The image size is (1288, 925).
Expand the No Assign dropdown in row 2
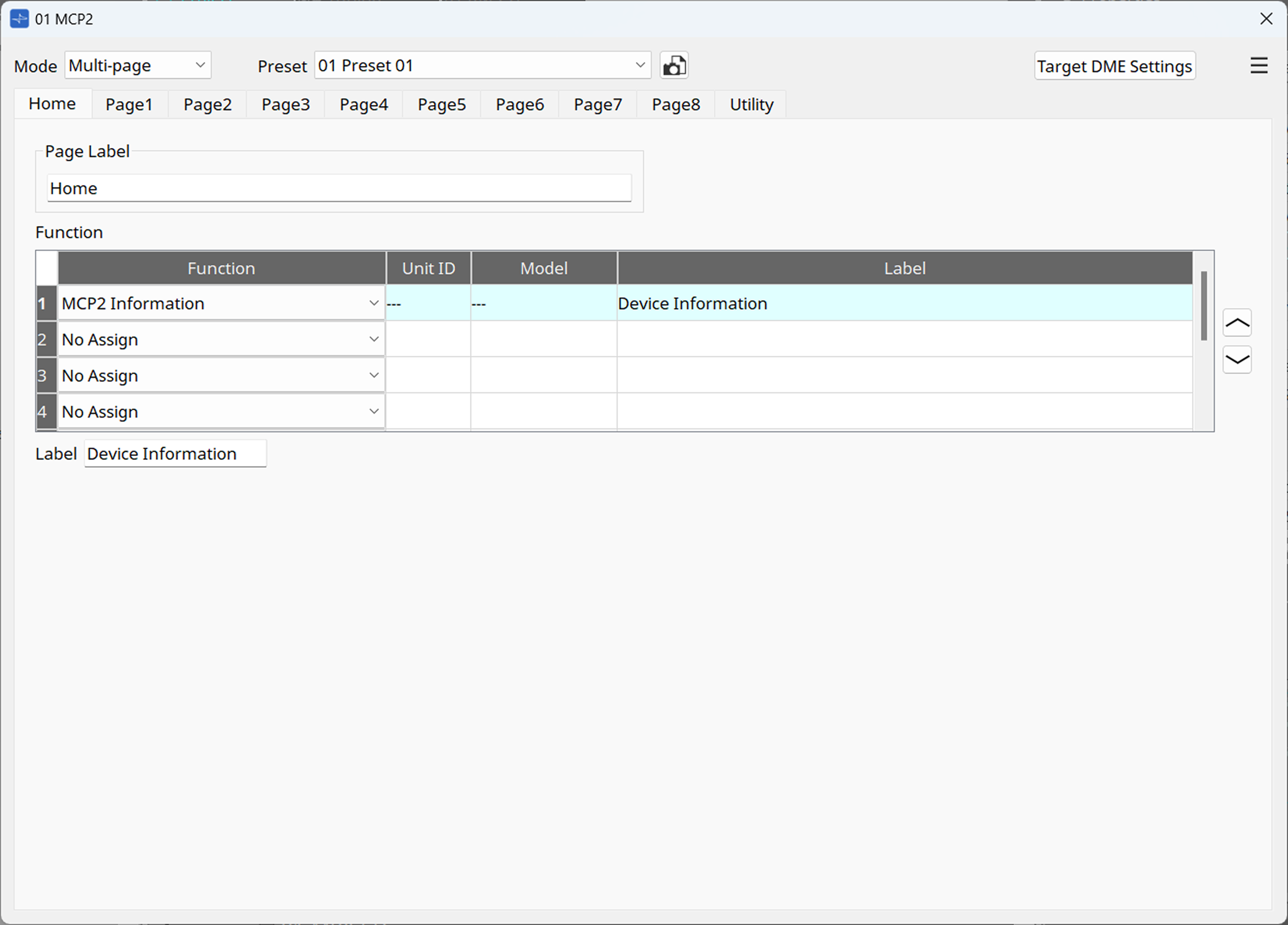point(373,339)
